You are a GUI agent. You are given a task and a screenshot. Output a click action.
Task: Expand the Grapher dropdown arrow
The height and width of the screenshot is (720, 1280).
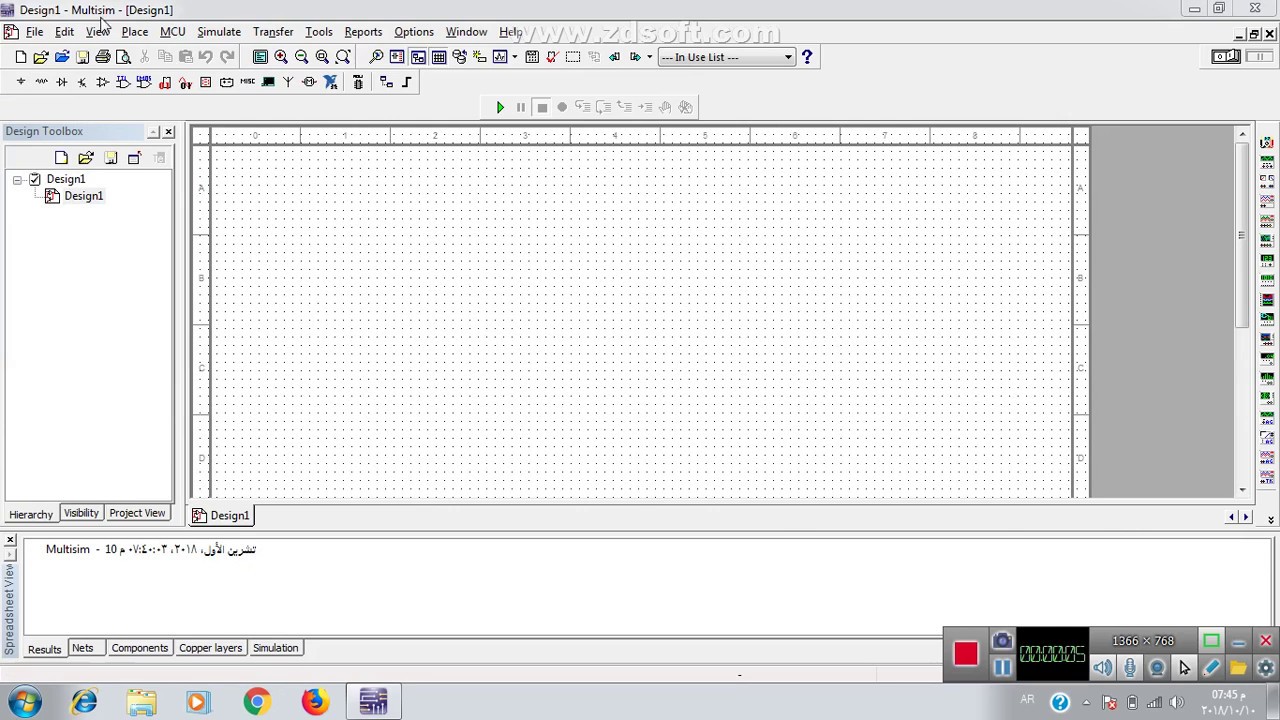point(515,57)
